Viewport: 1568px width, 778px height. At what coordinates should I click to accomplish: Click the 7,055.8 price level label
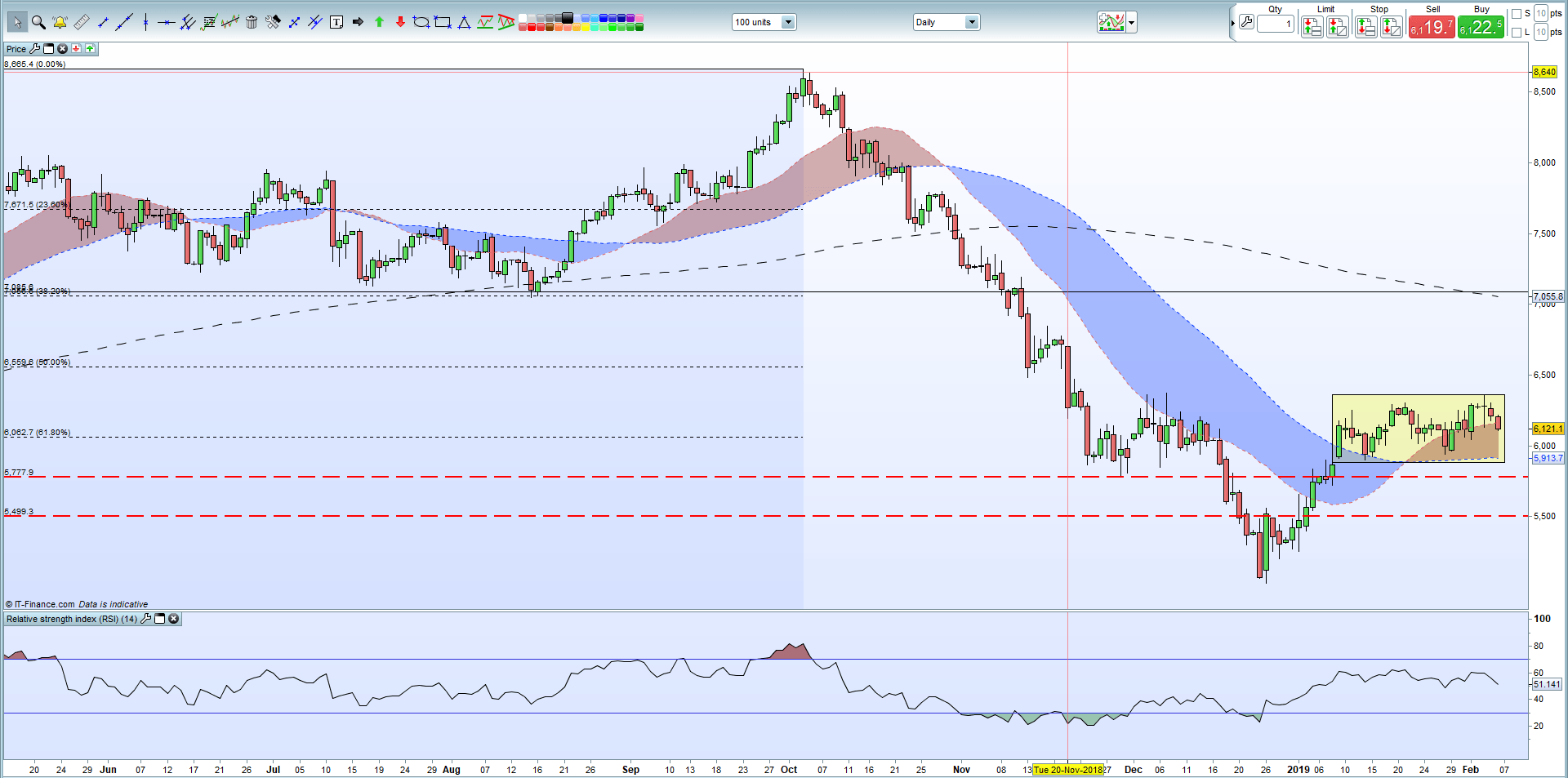[1548, 296]
